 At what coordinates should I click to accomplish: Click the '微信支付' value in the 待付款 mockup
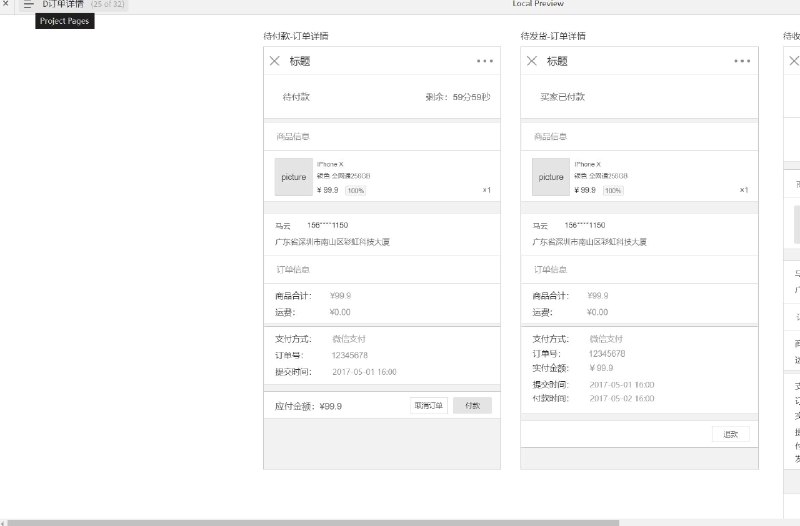point(349,339)
